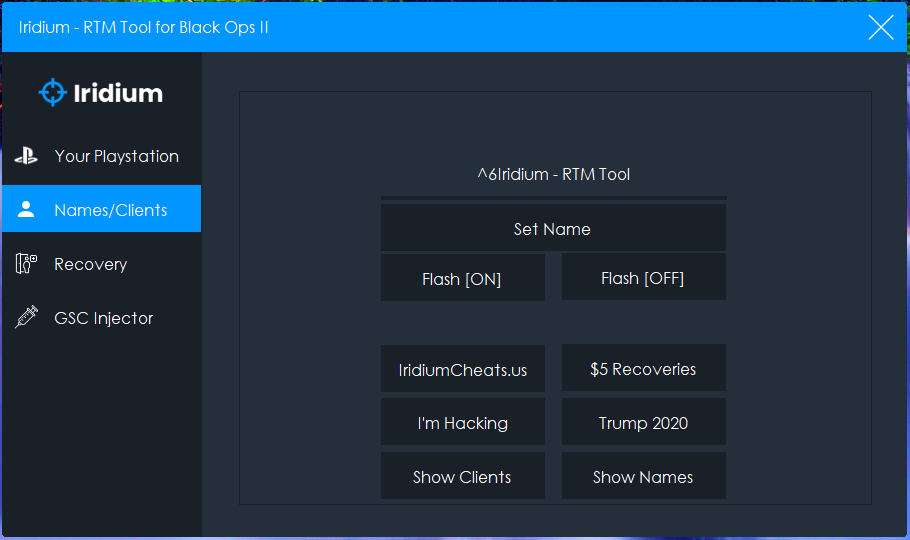This screenshot has height=540, width=910.
Task: Click the syringe icon for GSC Injector
Action: [x=26, y=317]
